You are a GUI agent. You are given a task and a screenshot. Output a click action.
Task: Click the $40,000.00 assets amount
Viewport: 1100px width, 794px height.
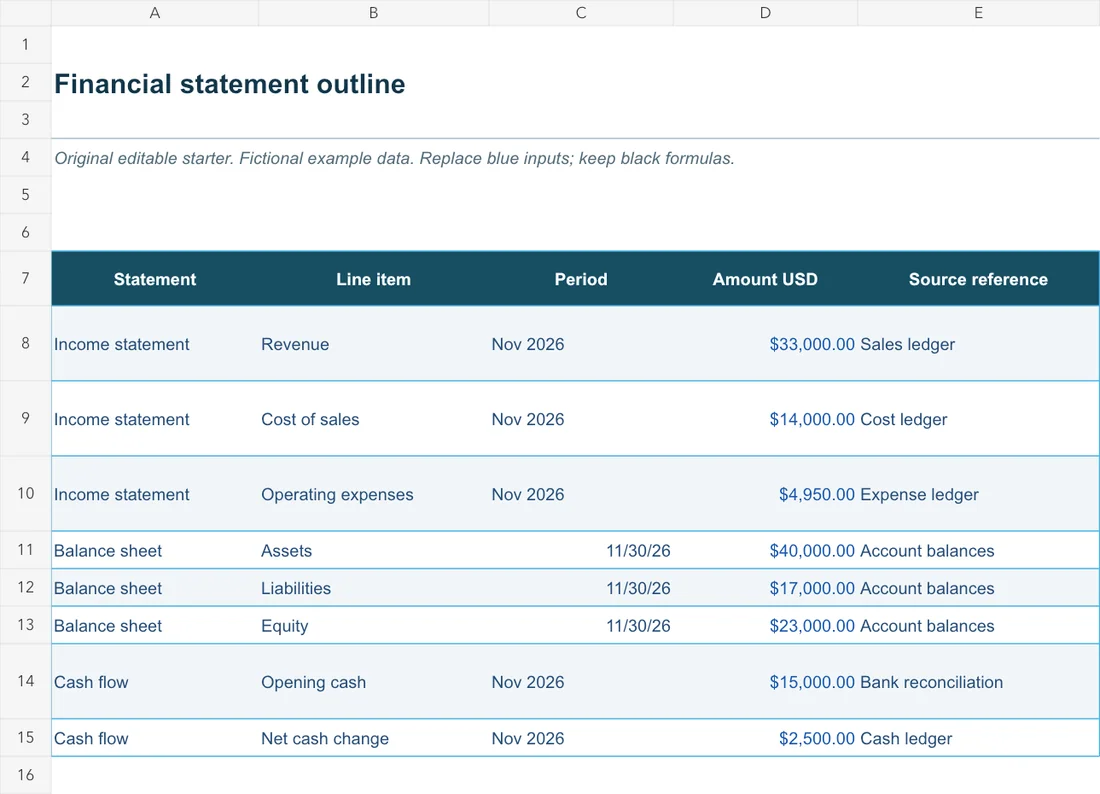812,551
